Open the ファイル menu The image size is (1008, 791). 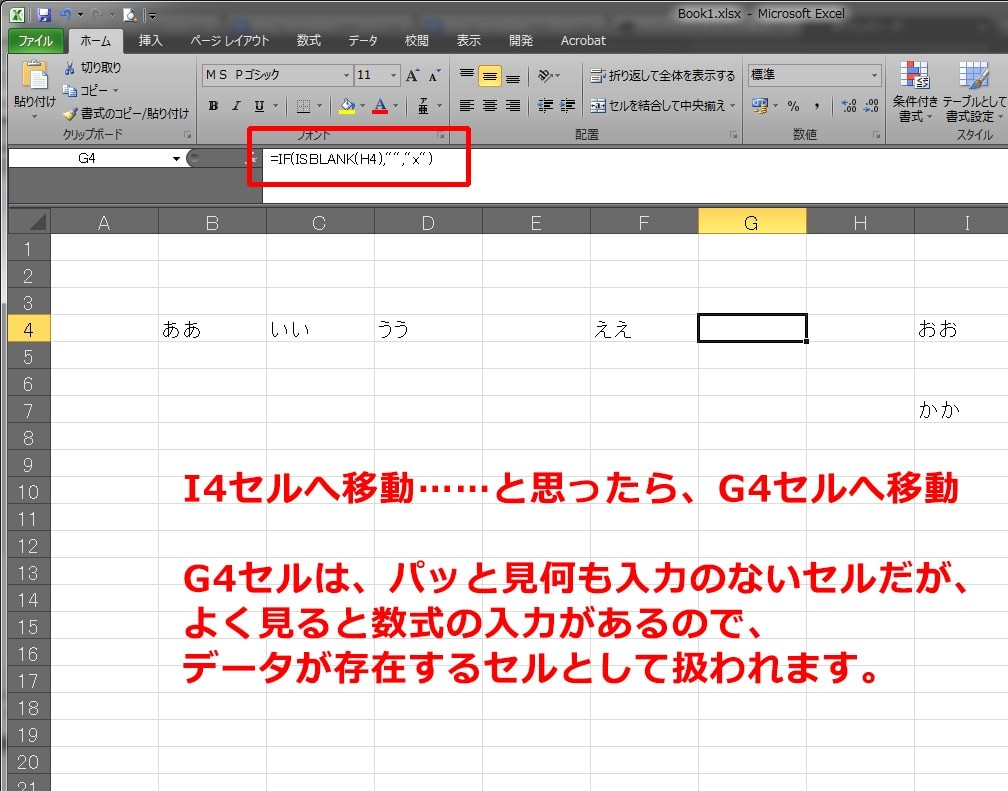(39, 41)
